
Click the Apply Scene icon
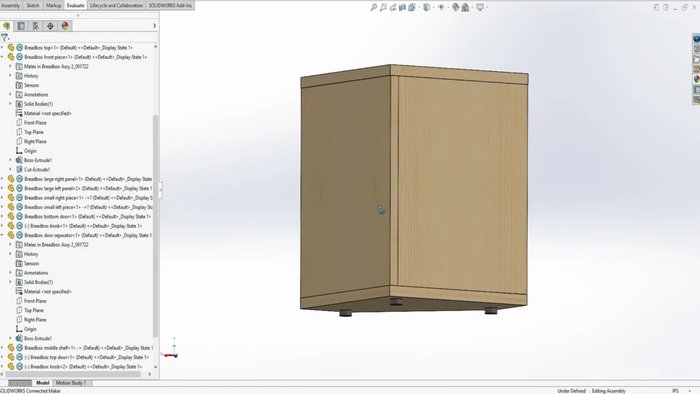[465, 7]
